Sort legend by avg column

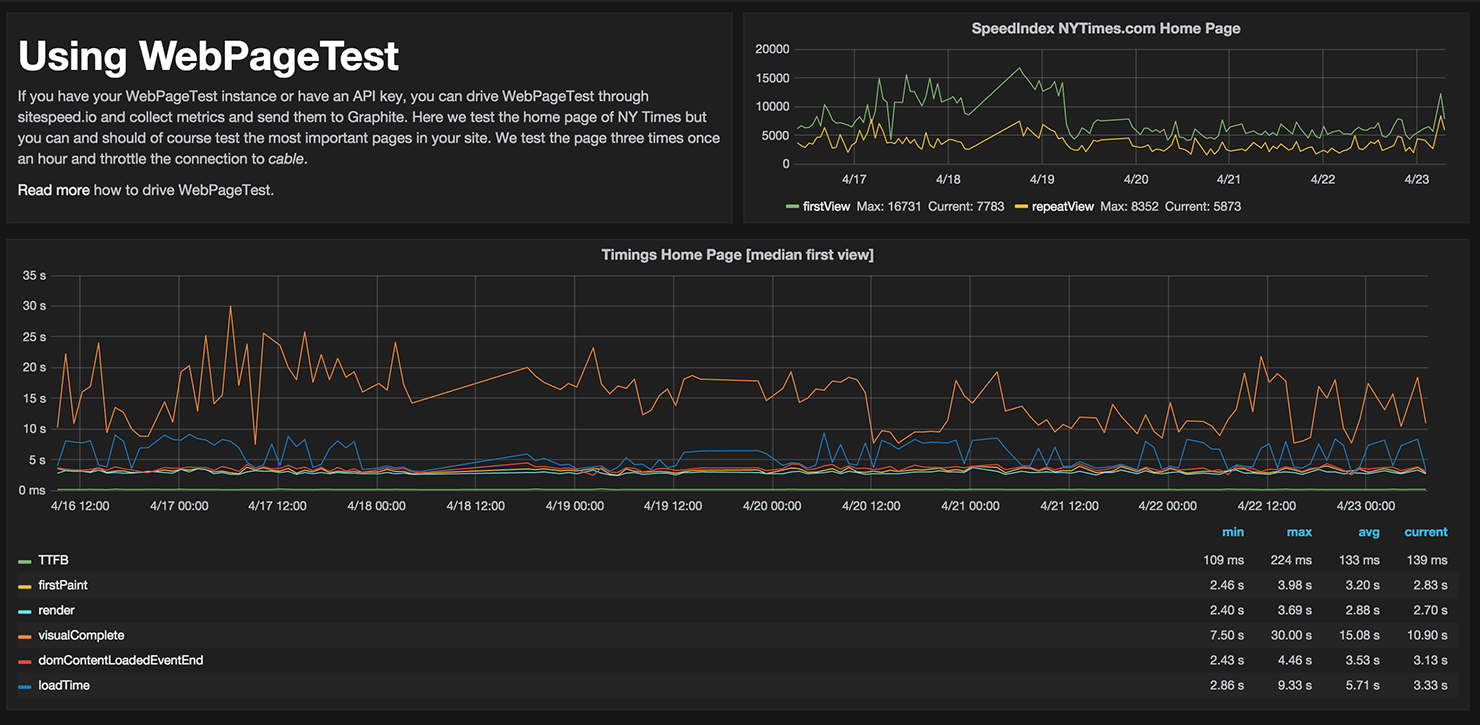[x=1368, y=532]
